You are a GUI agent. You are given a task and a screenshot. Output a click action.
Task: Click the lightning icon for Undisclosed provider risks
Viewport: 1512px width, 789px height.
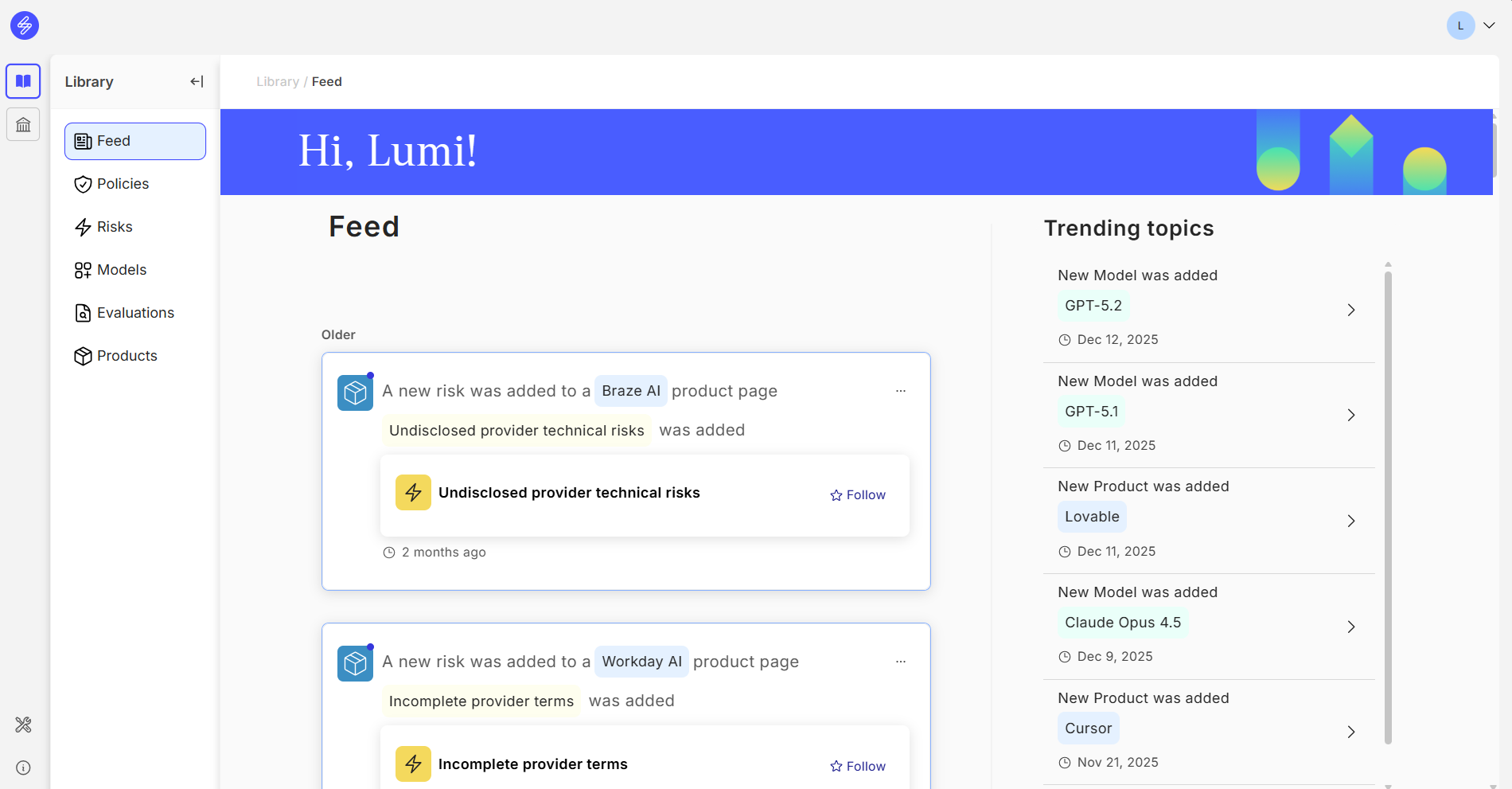coord(413,493)
